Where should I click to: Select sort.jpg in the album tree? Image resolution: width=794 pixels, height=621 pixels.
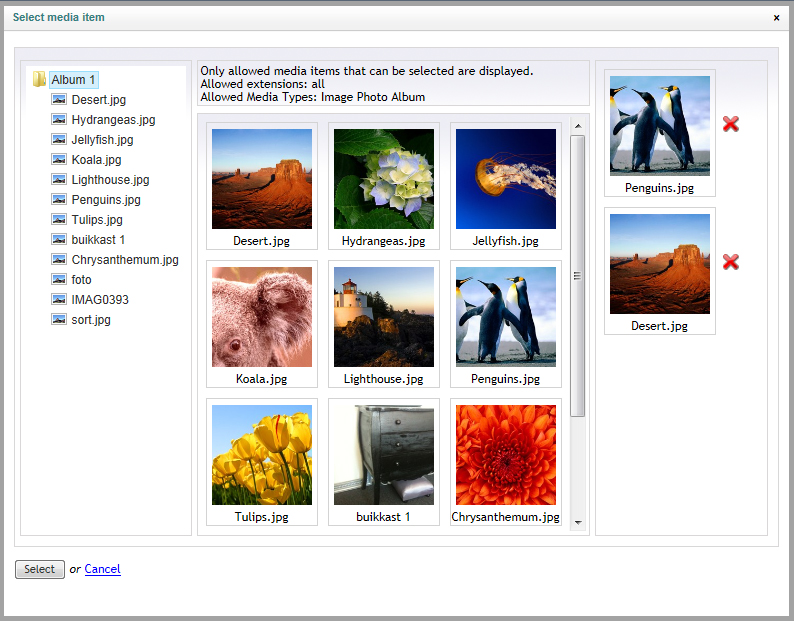point(91,320)
